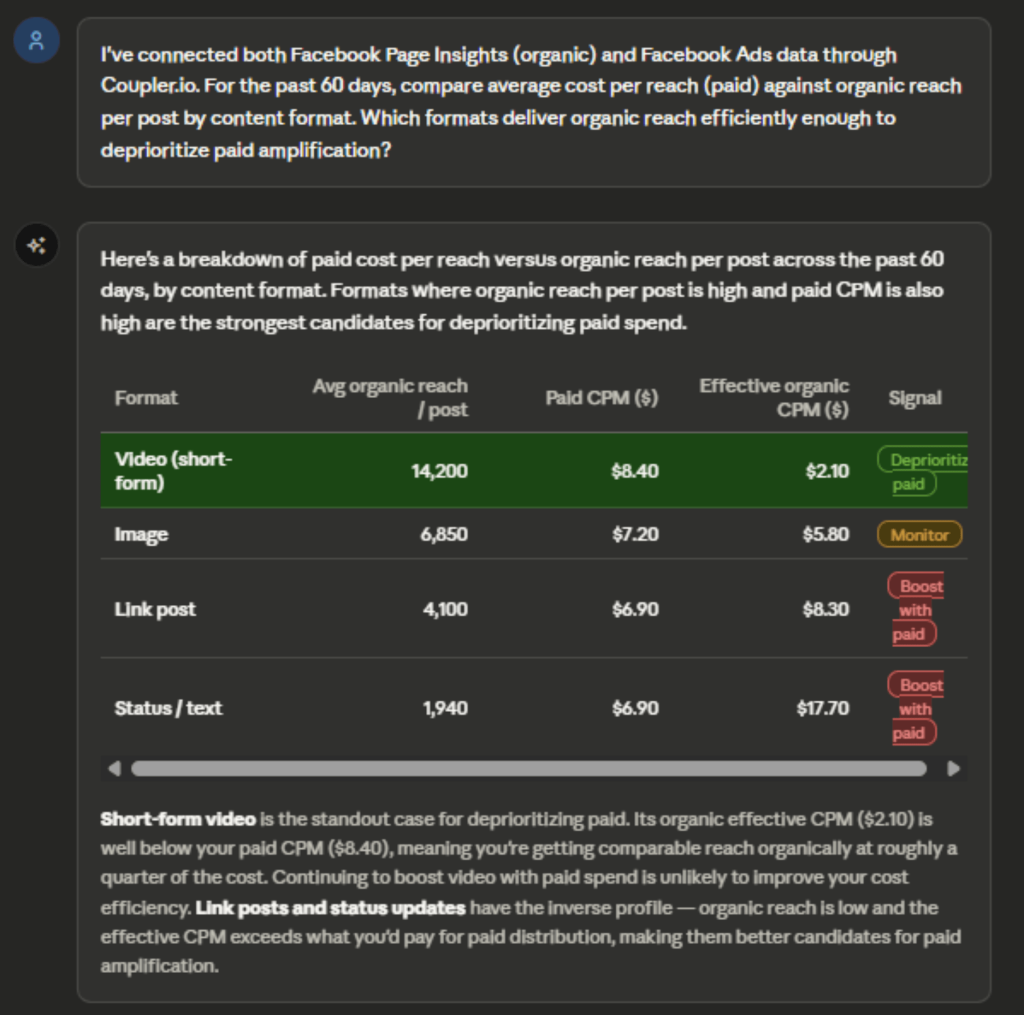Click the $8.30 effective organic CPM cell
Viewport: 1024px width, 1015px height.
pyautogui.click(x=826, y=609)
